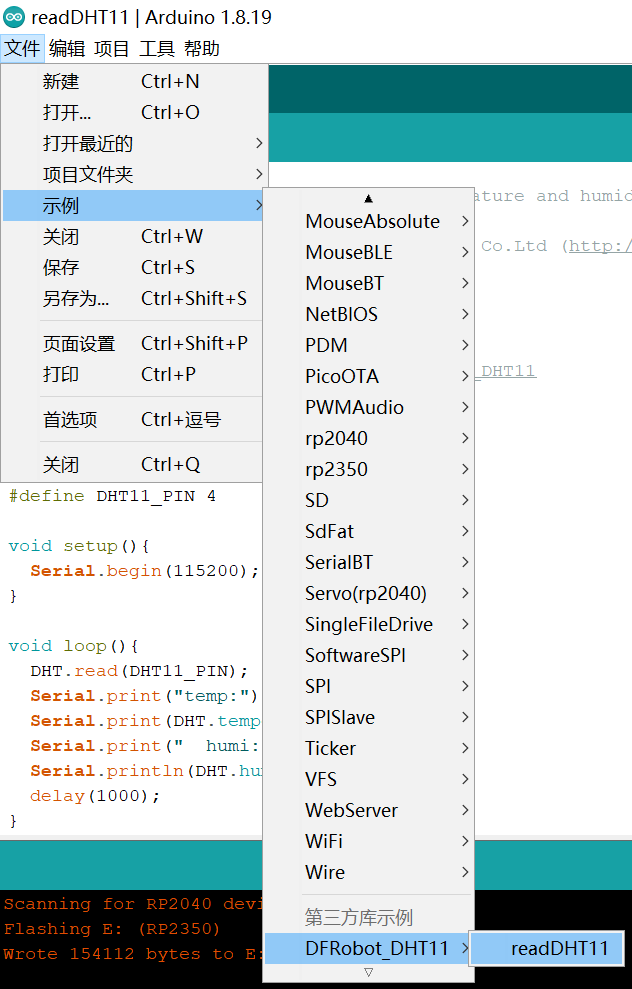
Task: Select 关闭 with Ctrl+Q shortcut
Action: (x=133, y=465)
